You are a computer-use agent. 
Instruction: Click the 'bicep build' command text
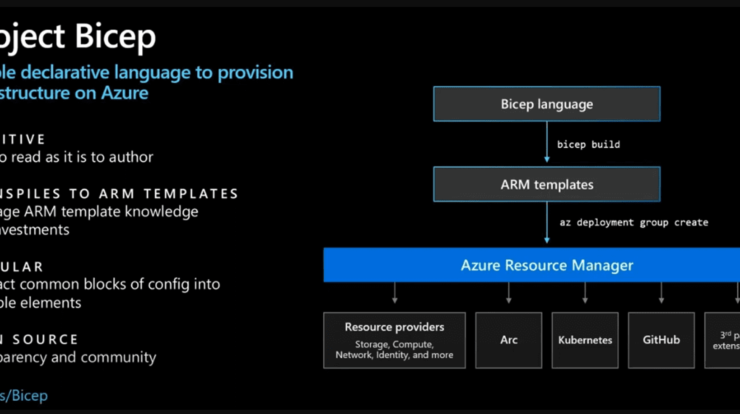click(x=589, y=144)
